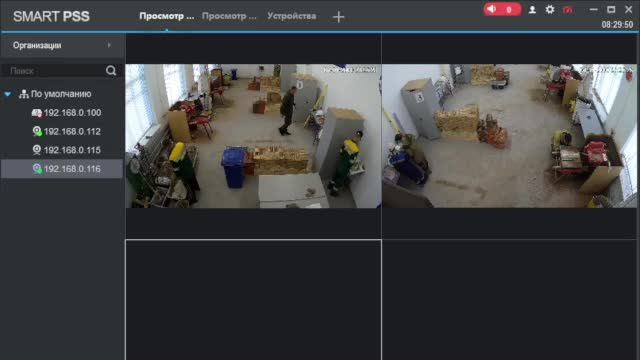Screen dimensions: 640x360
Task: Click the Организации panel header
Action: 62,45
